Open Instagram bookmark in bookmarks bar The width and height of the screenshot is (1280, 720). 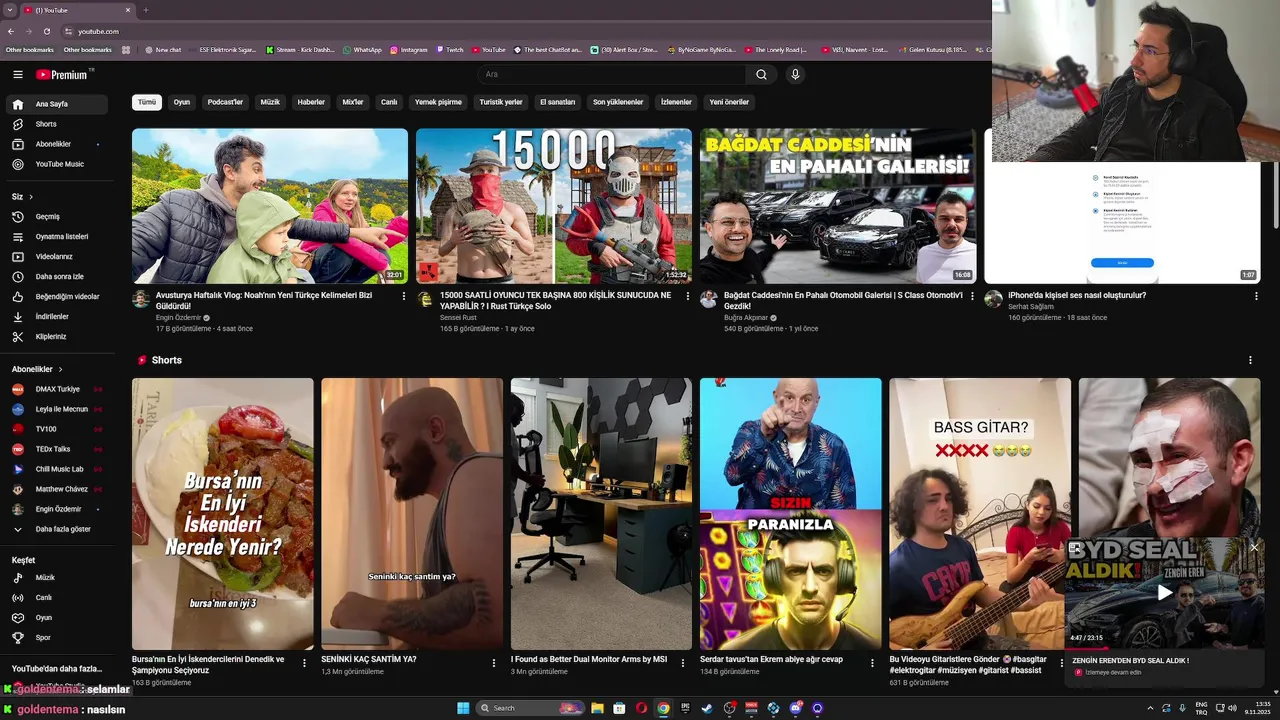tap(409, 49)
